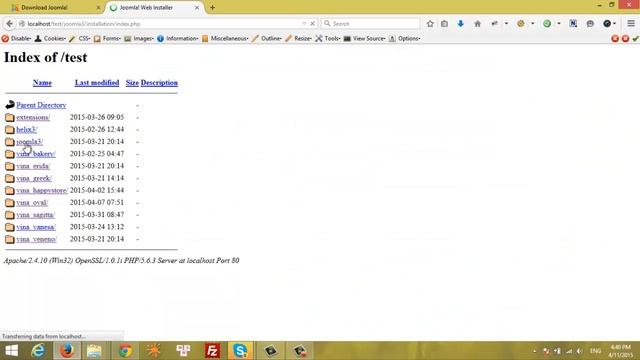Open the Forms web developer menu

point(107,38)
